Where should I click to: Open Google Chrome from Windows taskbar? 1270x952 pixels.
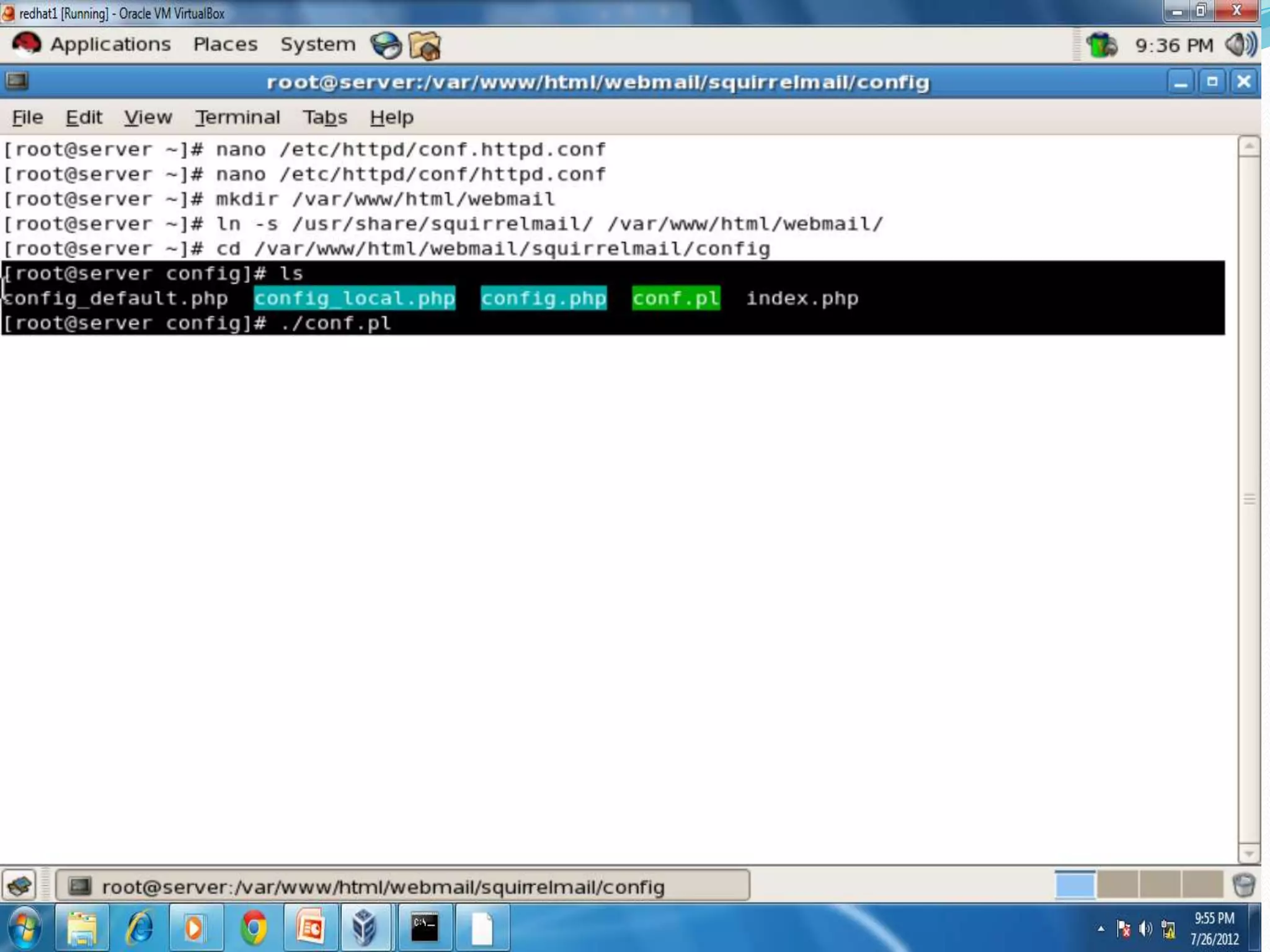click(x=254, y=928)
